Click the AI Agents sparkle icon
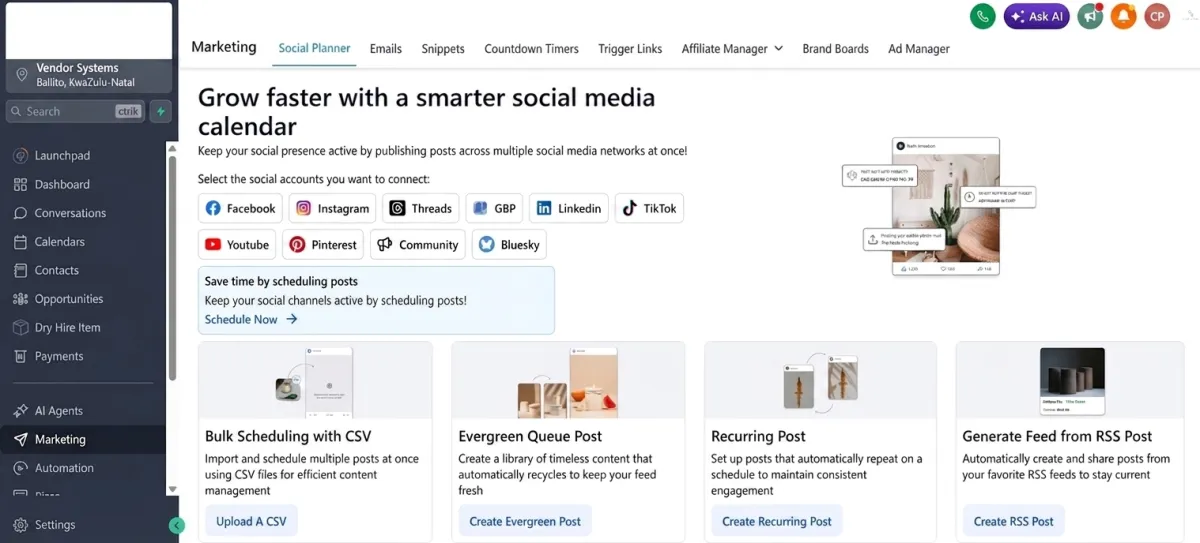The width and height of the screenshot is (1200, 543). pos(20,411)
